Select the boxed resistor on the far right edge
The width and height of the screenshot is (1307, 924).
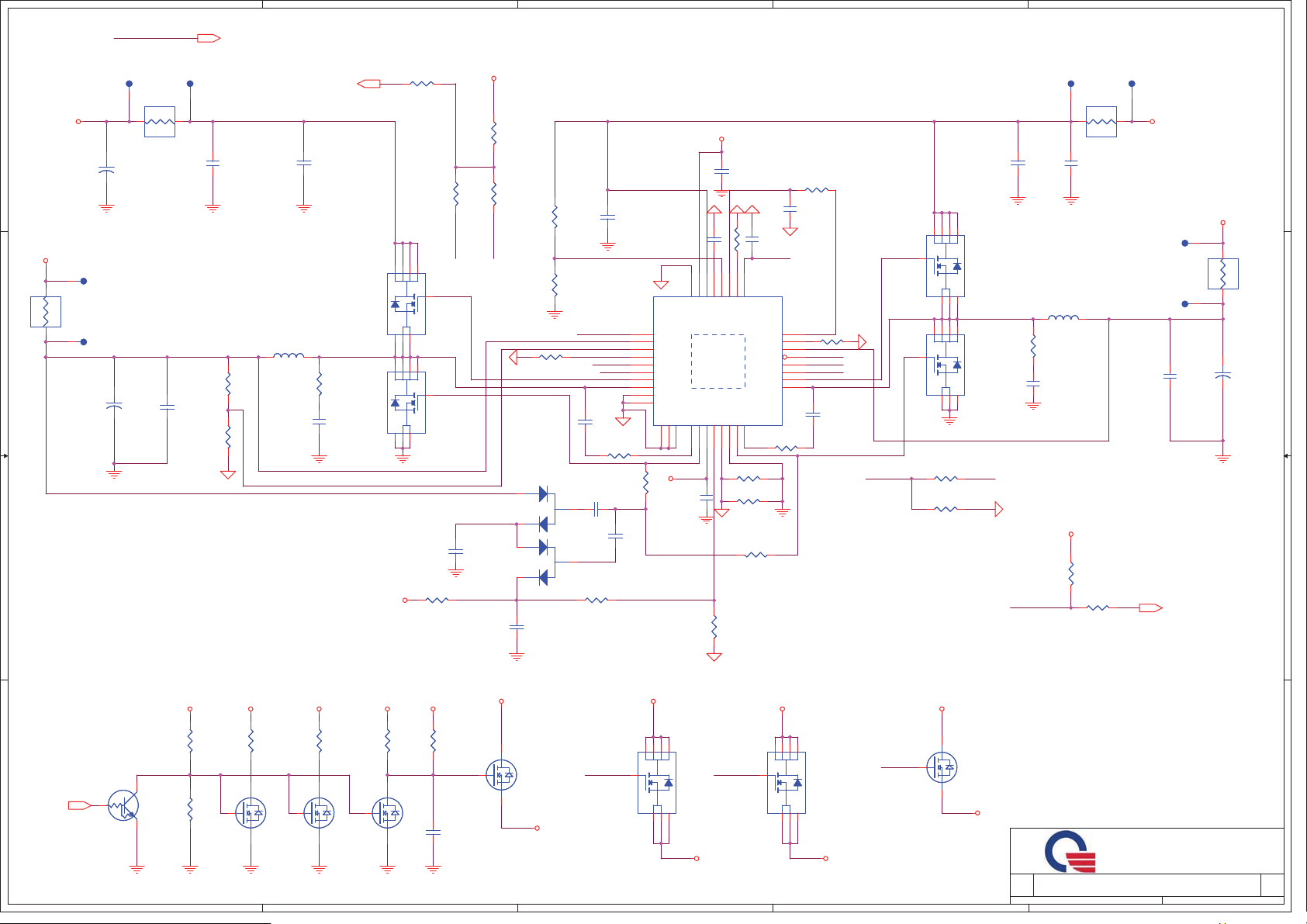(1223, 274)
